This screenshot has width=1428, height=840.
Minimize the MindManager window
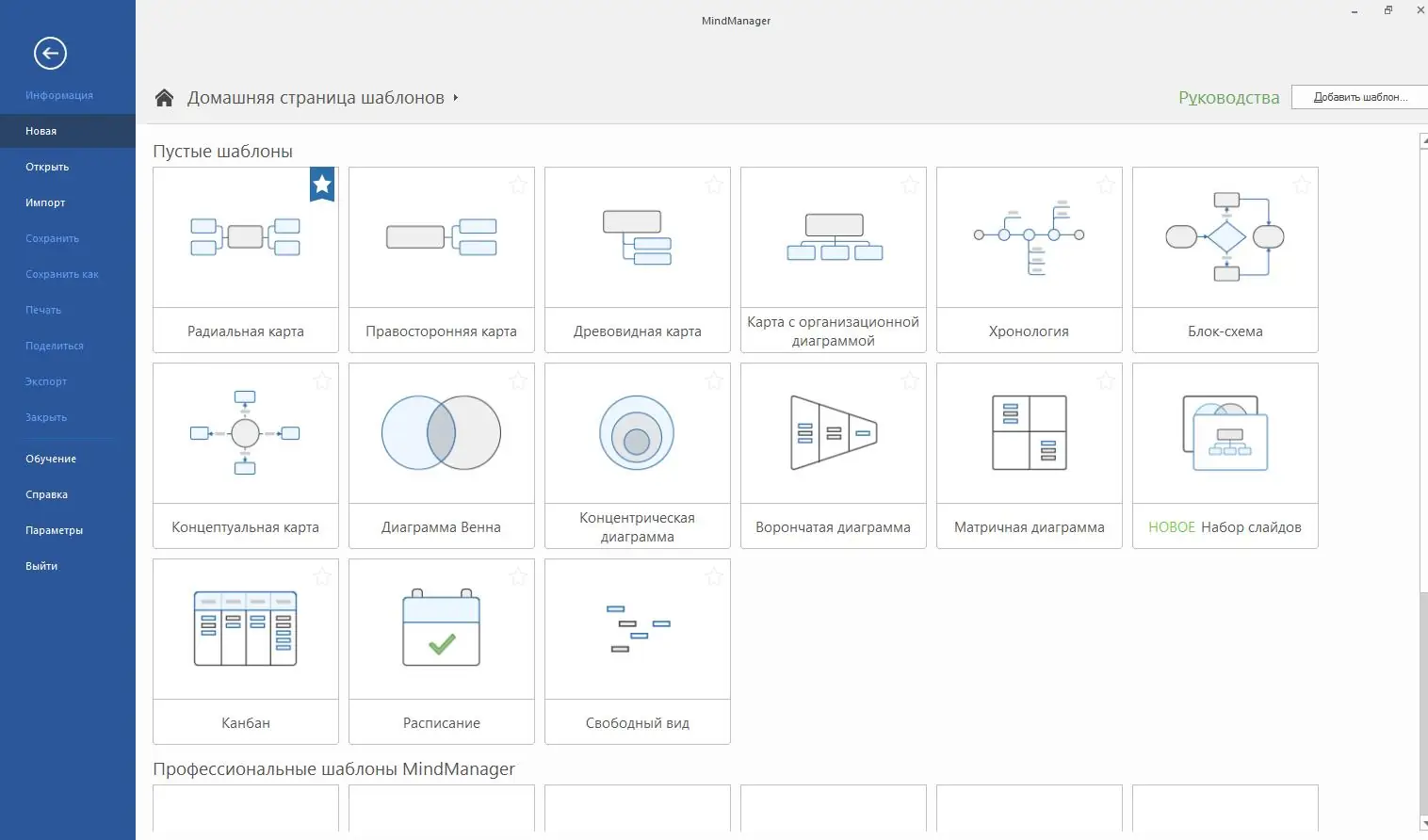tap(1355, 11)
